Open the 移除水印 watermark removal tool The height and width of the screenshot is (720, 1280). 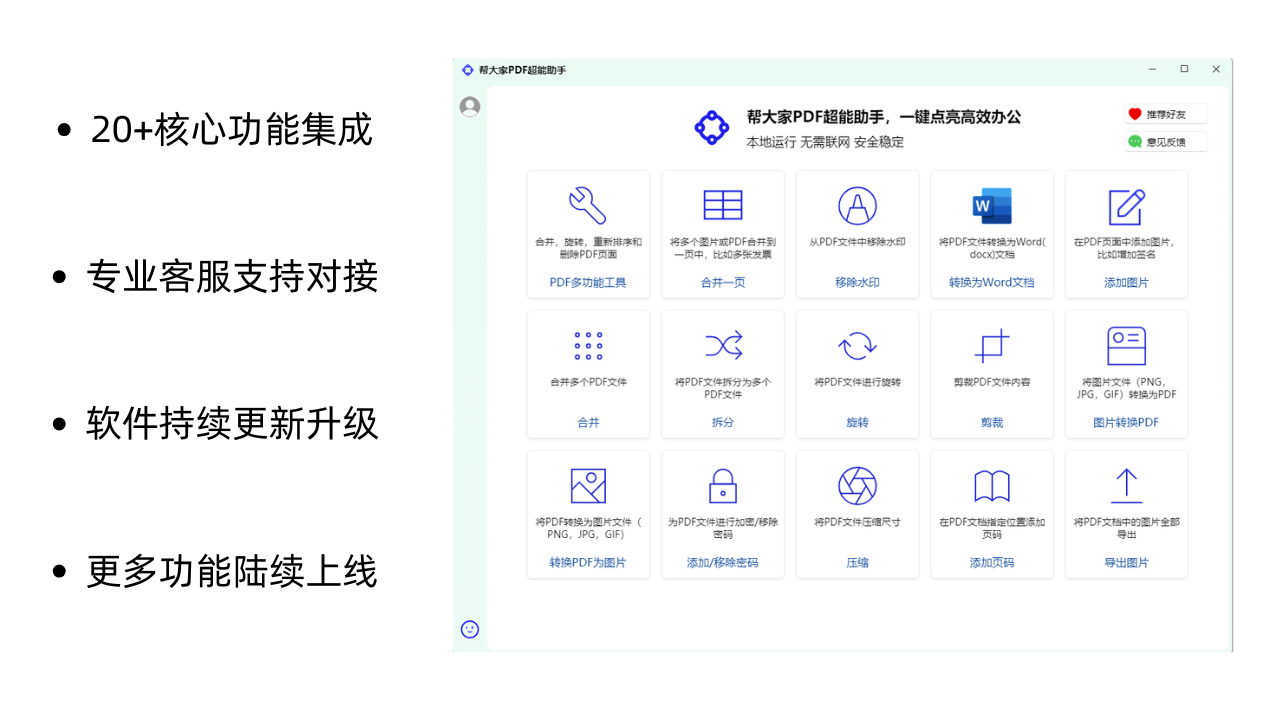click(857, 206)
